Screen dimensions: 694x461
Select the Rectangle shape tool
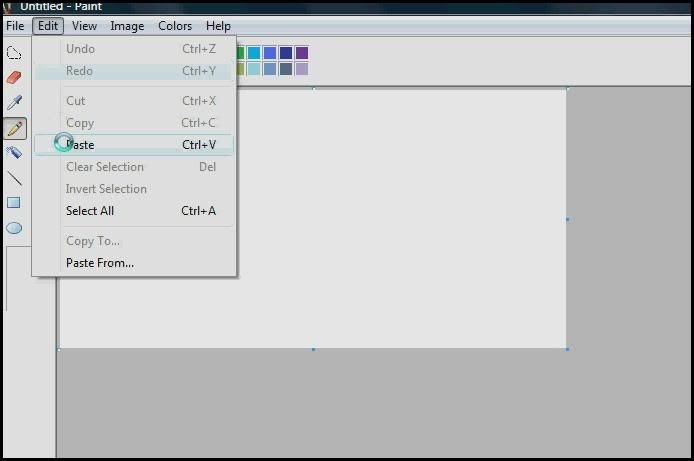click(14, 203)
